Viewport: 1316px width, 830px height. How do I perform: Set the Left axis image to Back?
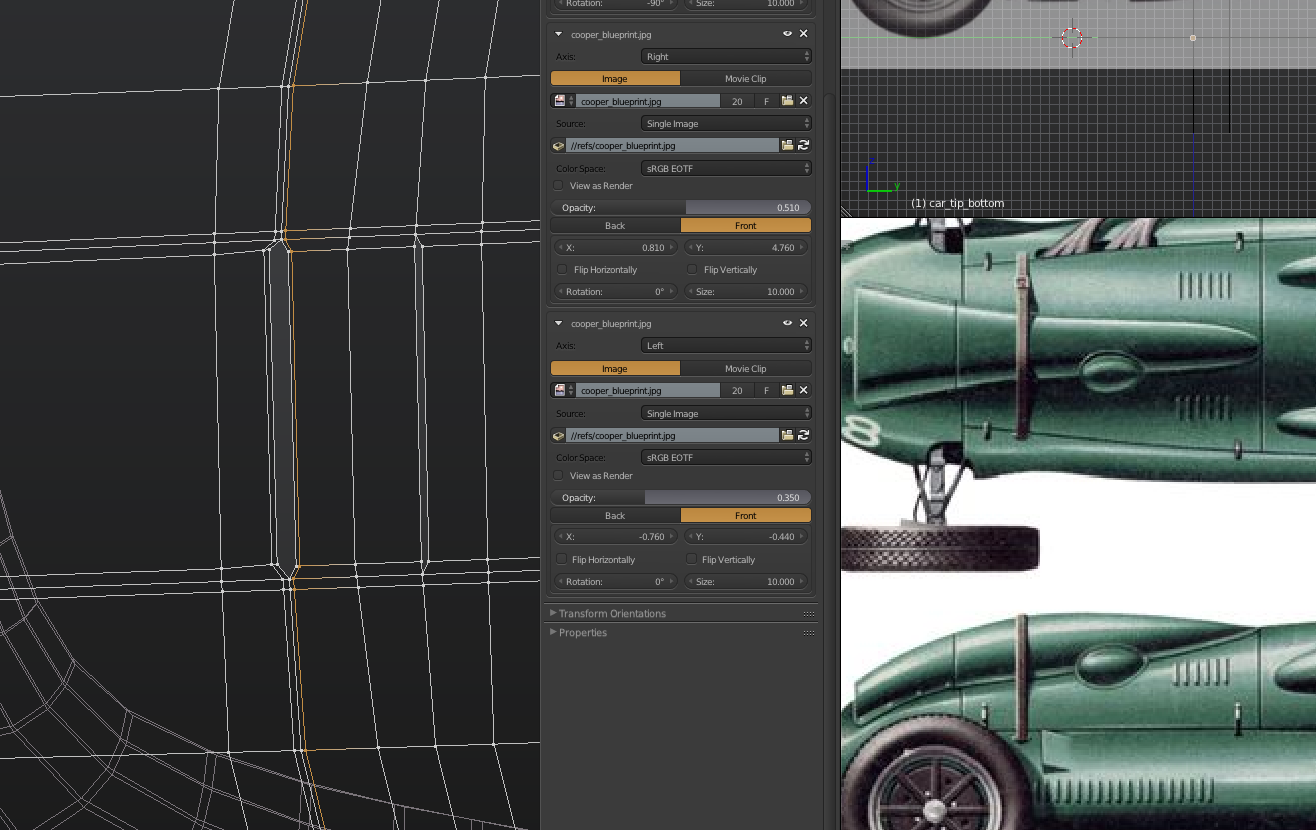pos(615,516)
